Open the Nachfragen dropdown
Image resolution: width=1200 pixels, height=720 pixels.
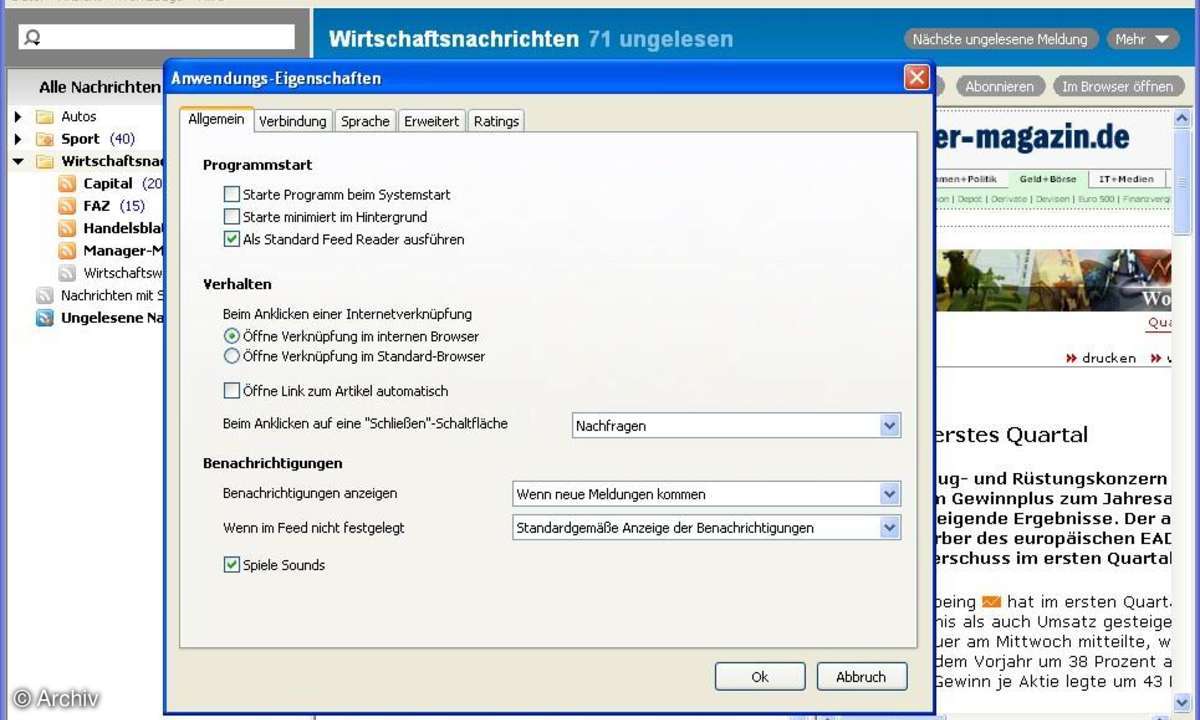tap(890, 426)
